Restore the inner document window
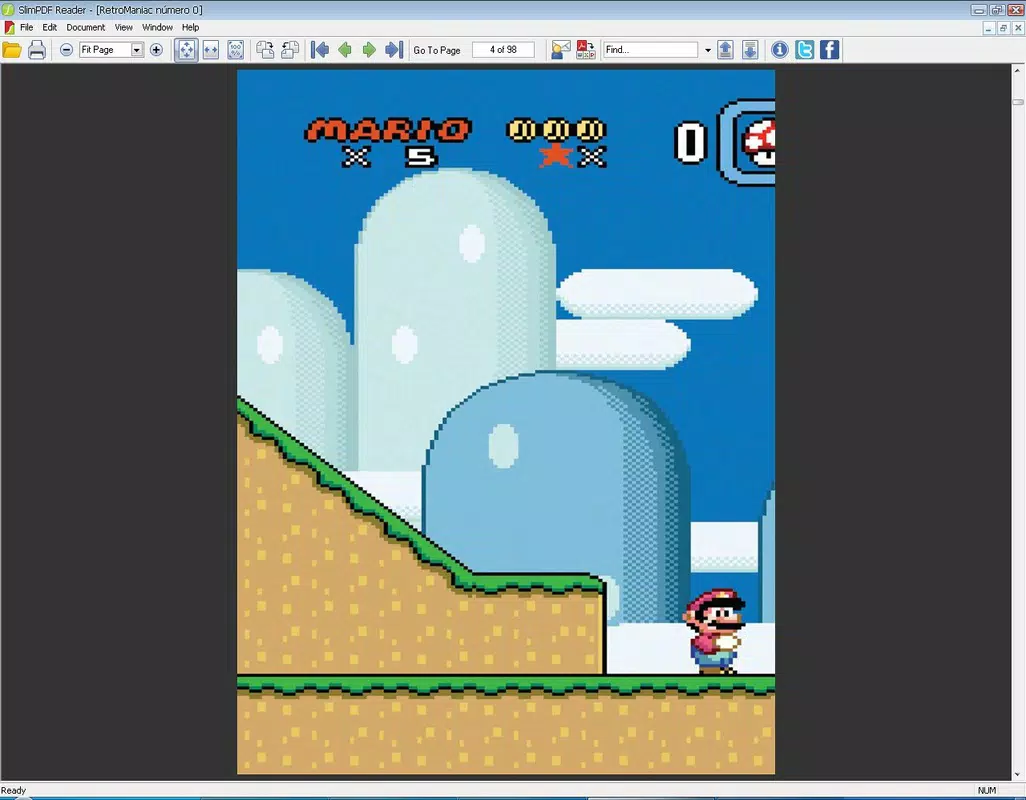Viewport: 1026px width, 800px height. (x=1003, y=28)
